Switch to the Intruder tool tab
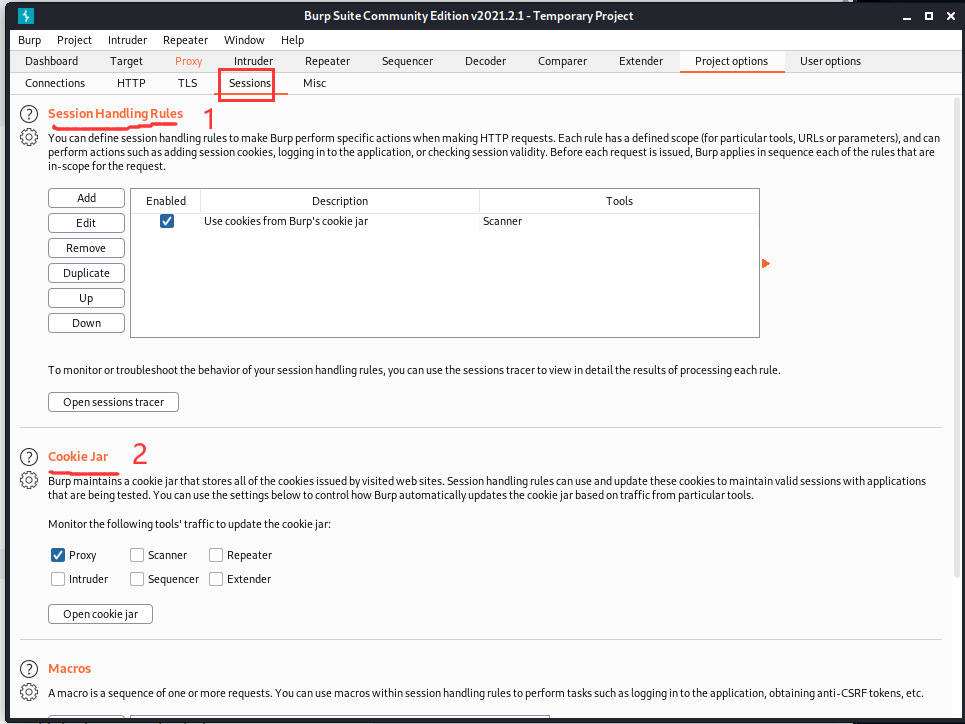 254,61
